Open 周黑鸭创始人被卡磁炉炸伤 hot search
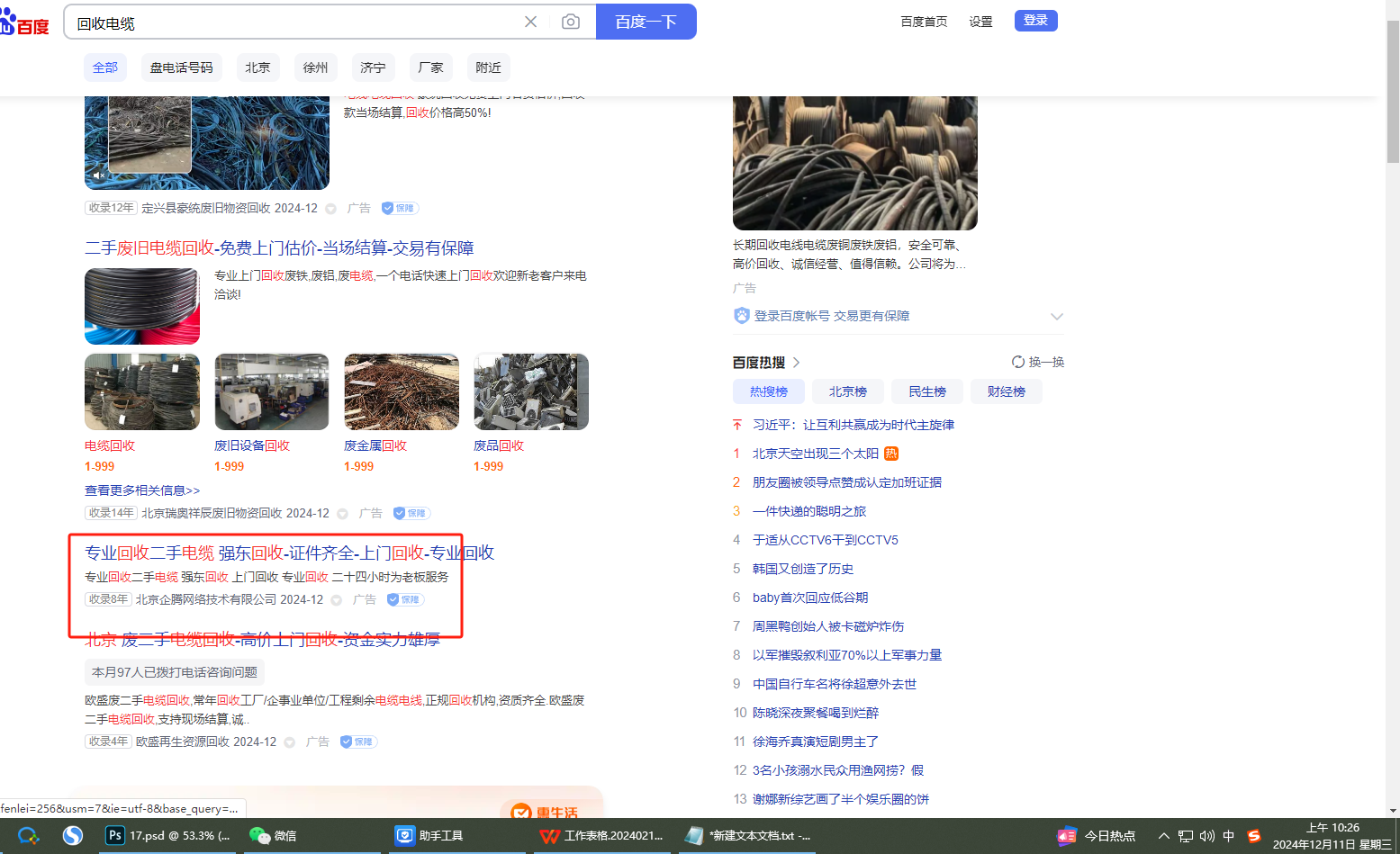The width and height of the screenshot is (1400, 854). tap(828, 626)
